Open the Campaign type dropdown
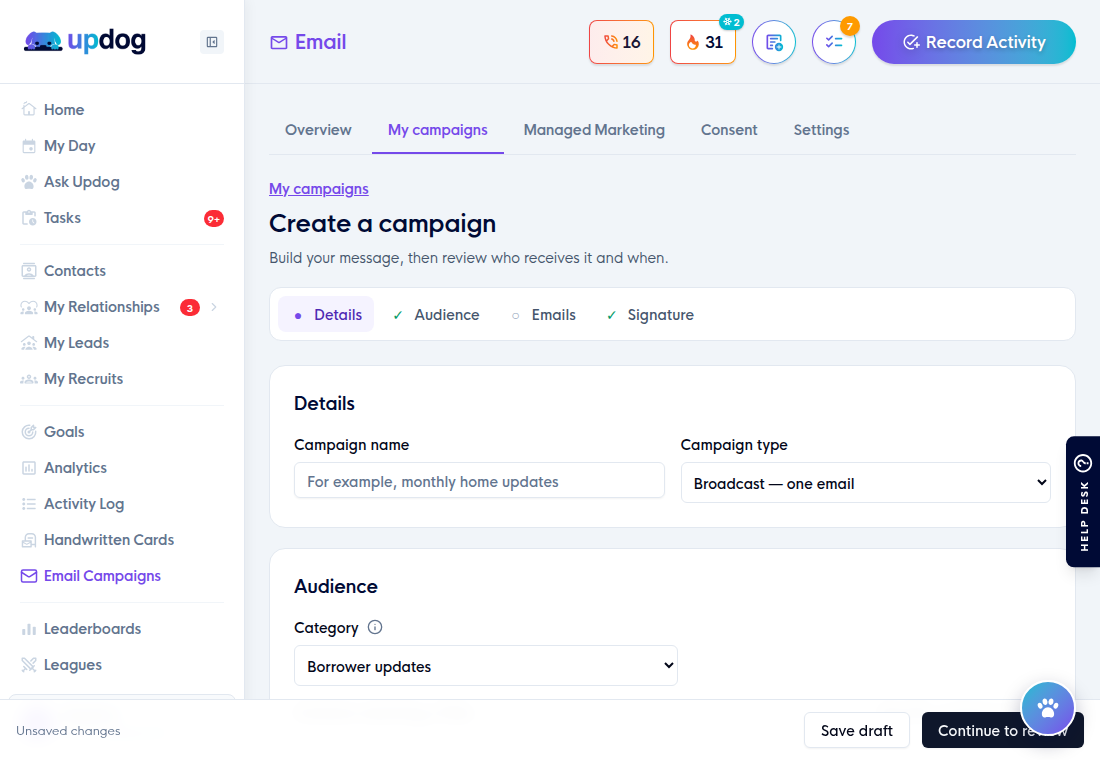 pos(865,483)
